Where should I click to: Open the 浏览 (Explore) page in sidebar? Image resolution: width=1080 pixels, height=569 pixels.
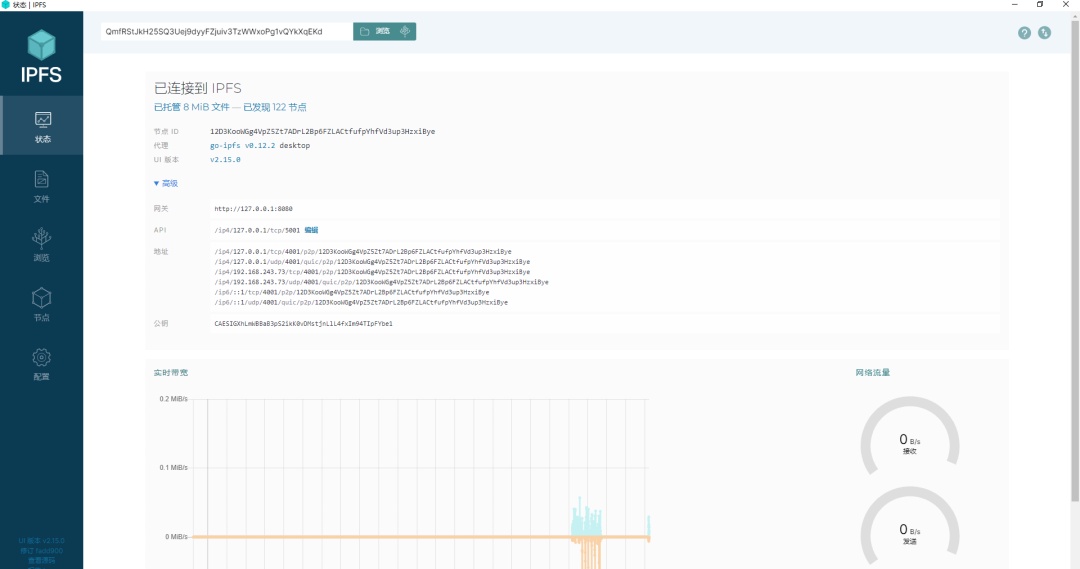pos(41,245)
